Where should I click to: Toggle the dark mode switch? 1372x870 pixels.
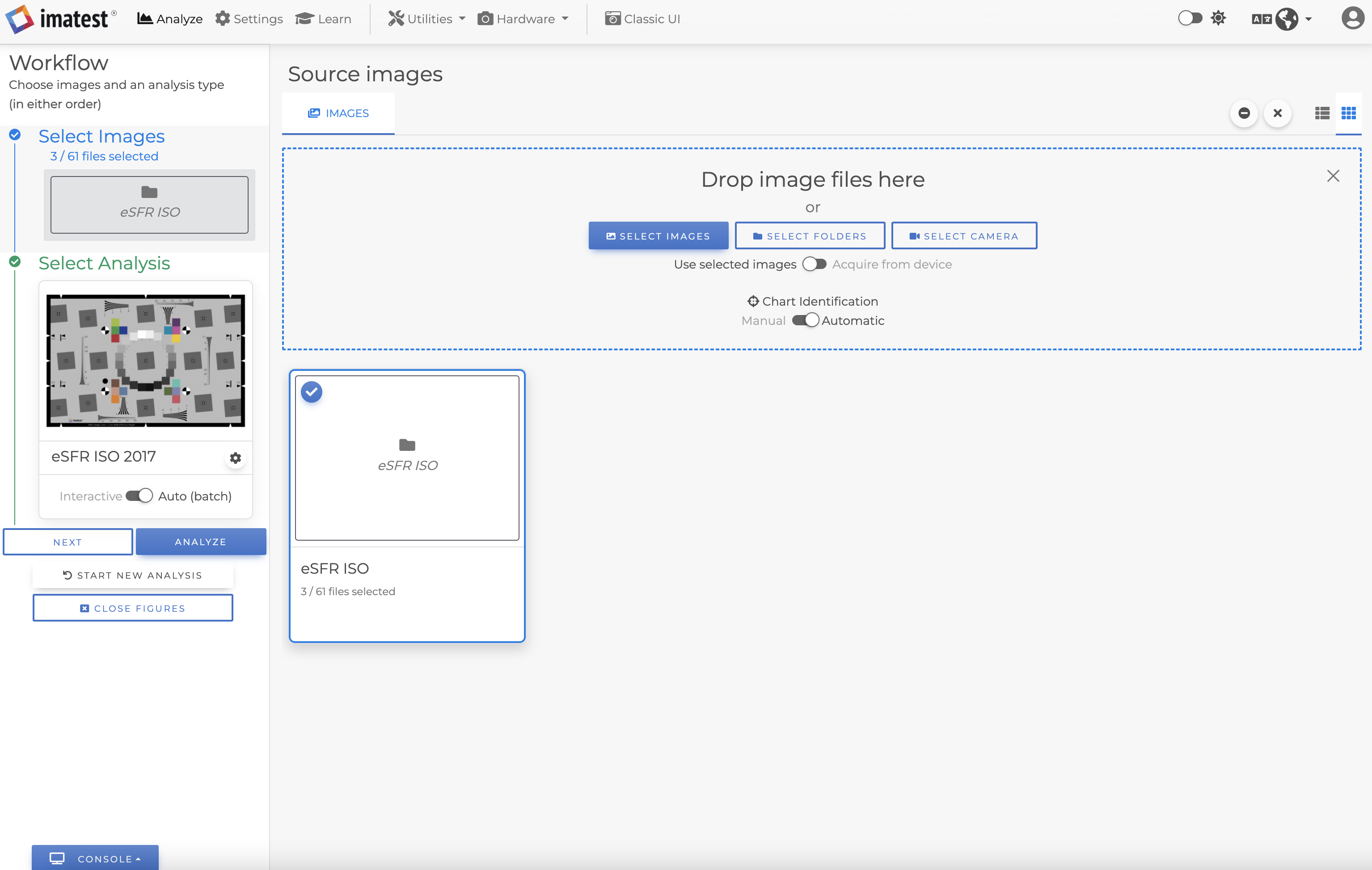(1190, 18)
